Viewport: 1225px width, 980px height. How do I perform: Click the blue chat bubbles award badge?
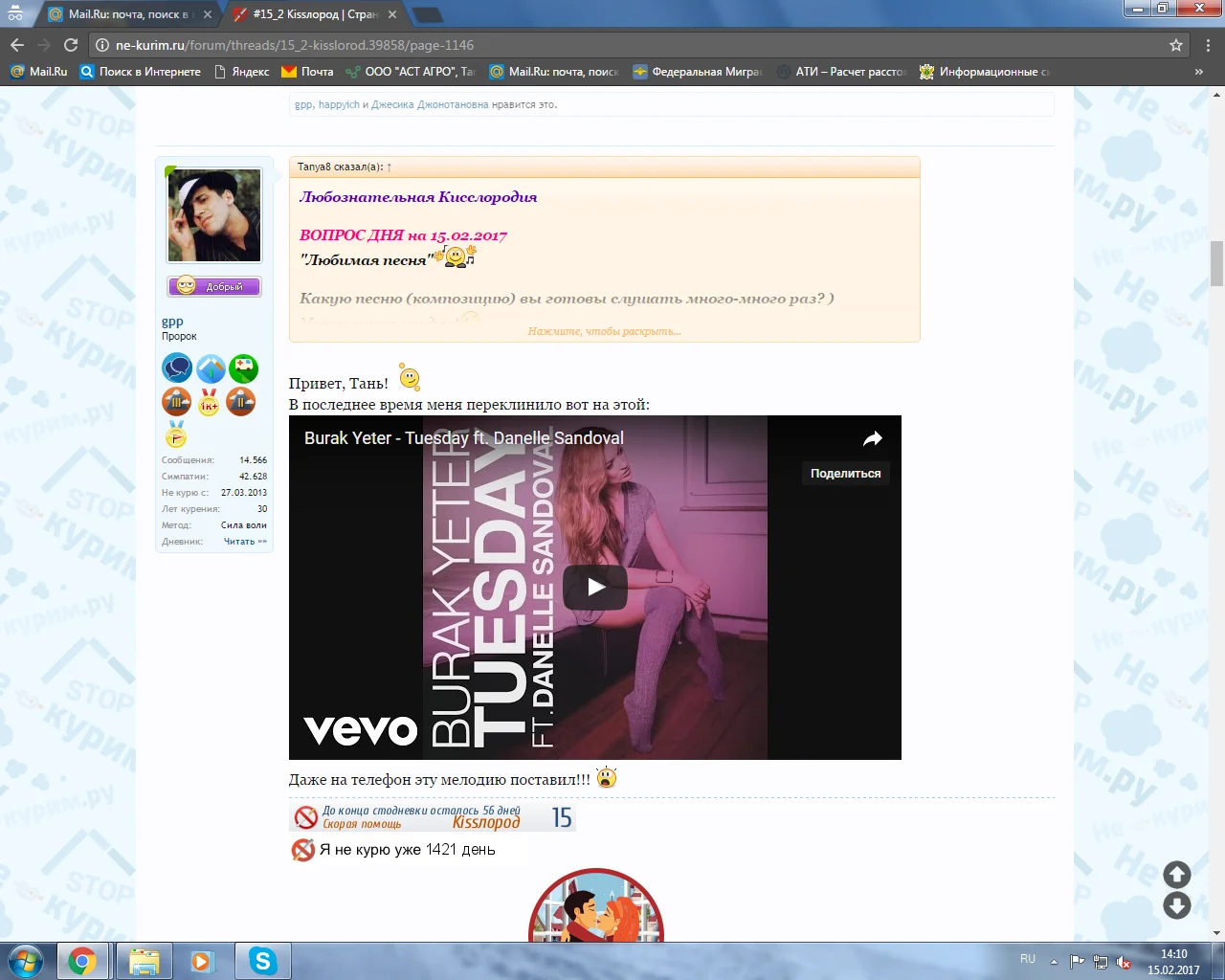(x=177, y=368)
